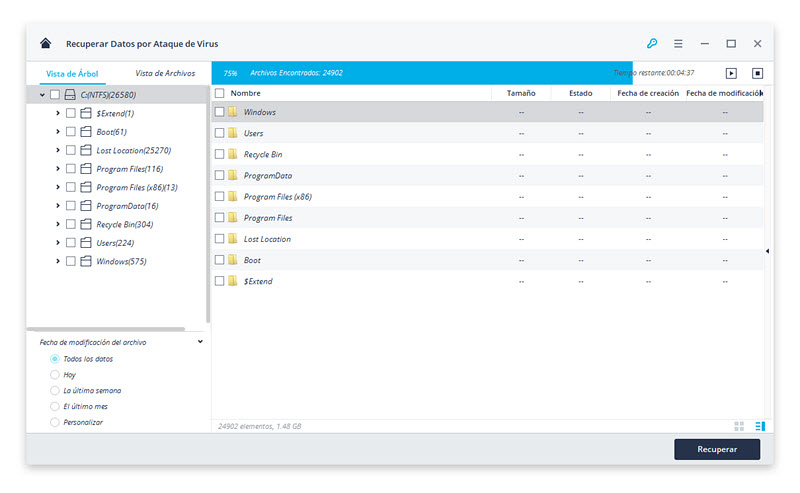
Task: Select the Todos los datos radio option
Action: (55, 359)
